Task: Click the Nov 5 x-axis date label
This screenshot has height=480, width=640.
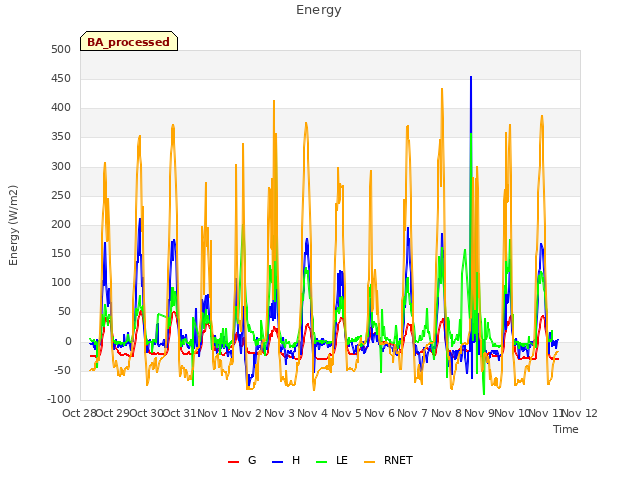Action: tap(346, 413)
